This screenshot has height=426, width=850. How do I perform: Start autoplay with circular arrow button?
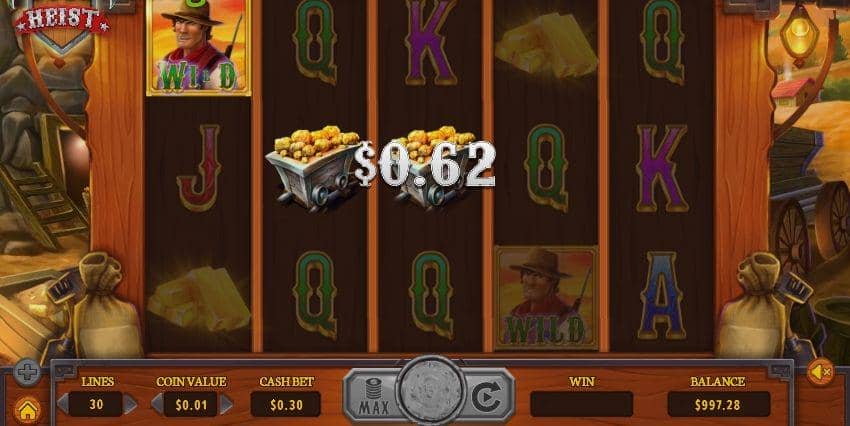[486, 397]
